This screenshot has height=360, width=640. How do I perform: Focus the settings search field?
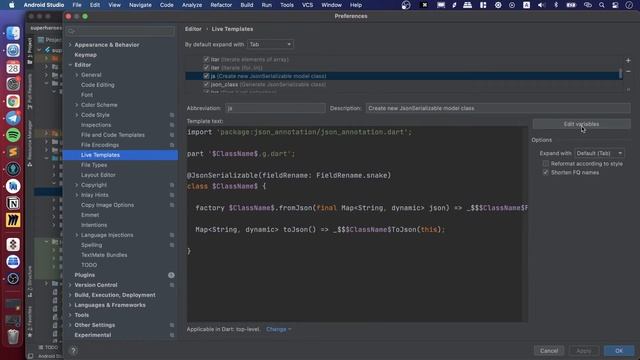tap(120, 31)
